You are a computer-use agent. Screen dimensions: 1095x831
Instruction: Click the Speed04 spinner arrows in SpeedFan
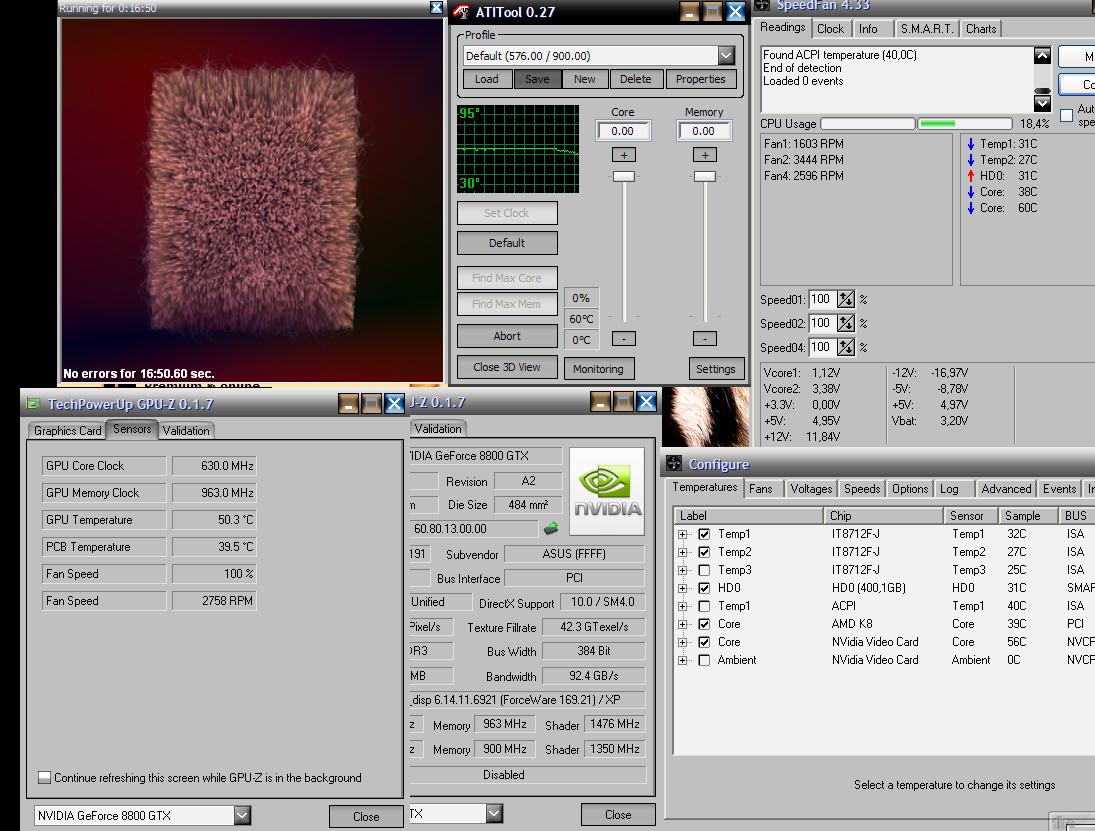tap(846, 347)
